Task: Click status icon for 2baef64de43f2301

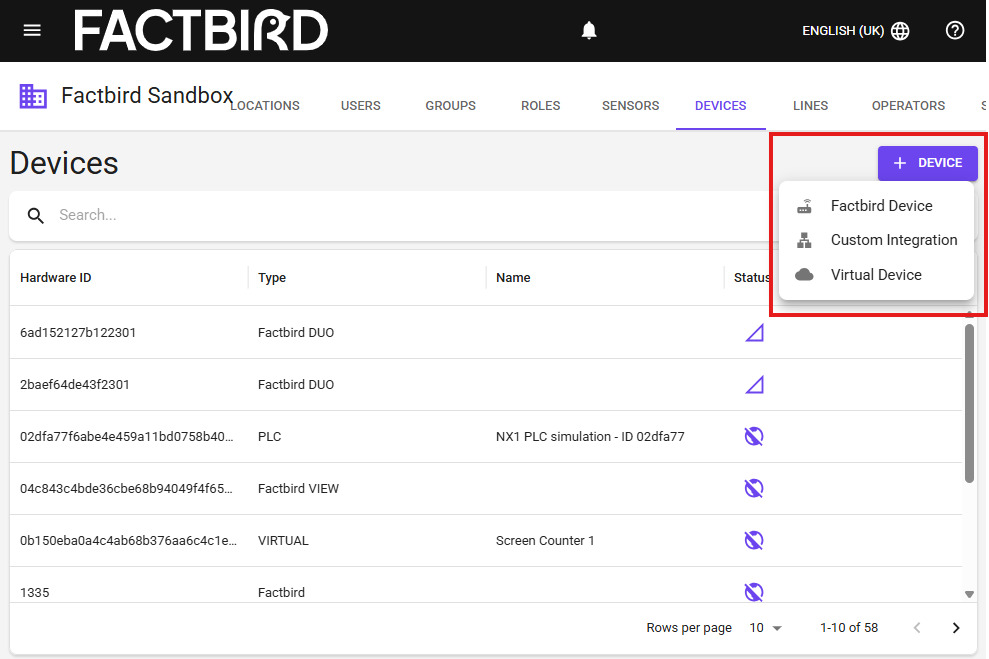Action: 754,385
